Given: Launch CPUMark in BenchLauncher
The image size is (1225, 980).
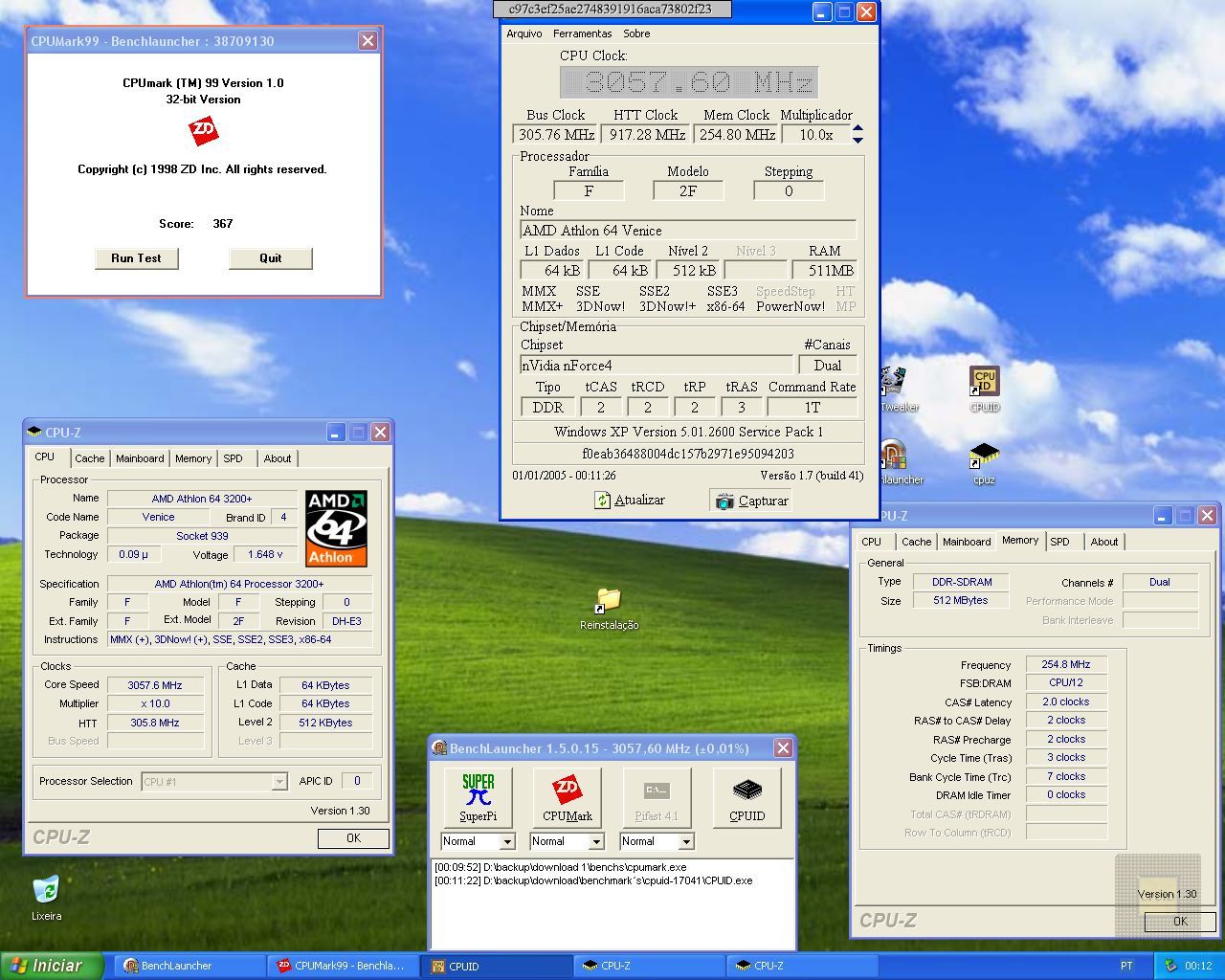Looking at the screenshot, I should (568, 797).
